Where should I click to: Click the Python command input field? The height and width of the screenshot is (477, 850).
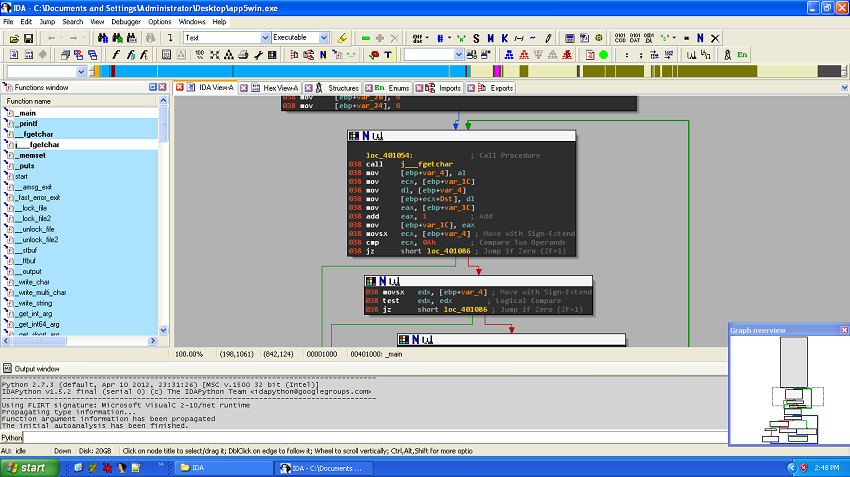coord(375,437)
